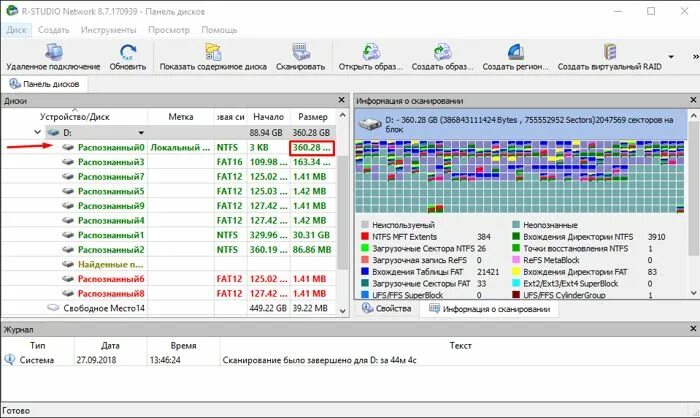
Task: Open the Помощь menu
Action: [219, 30]
